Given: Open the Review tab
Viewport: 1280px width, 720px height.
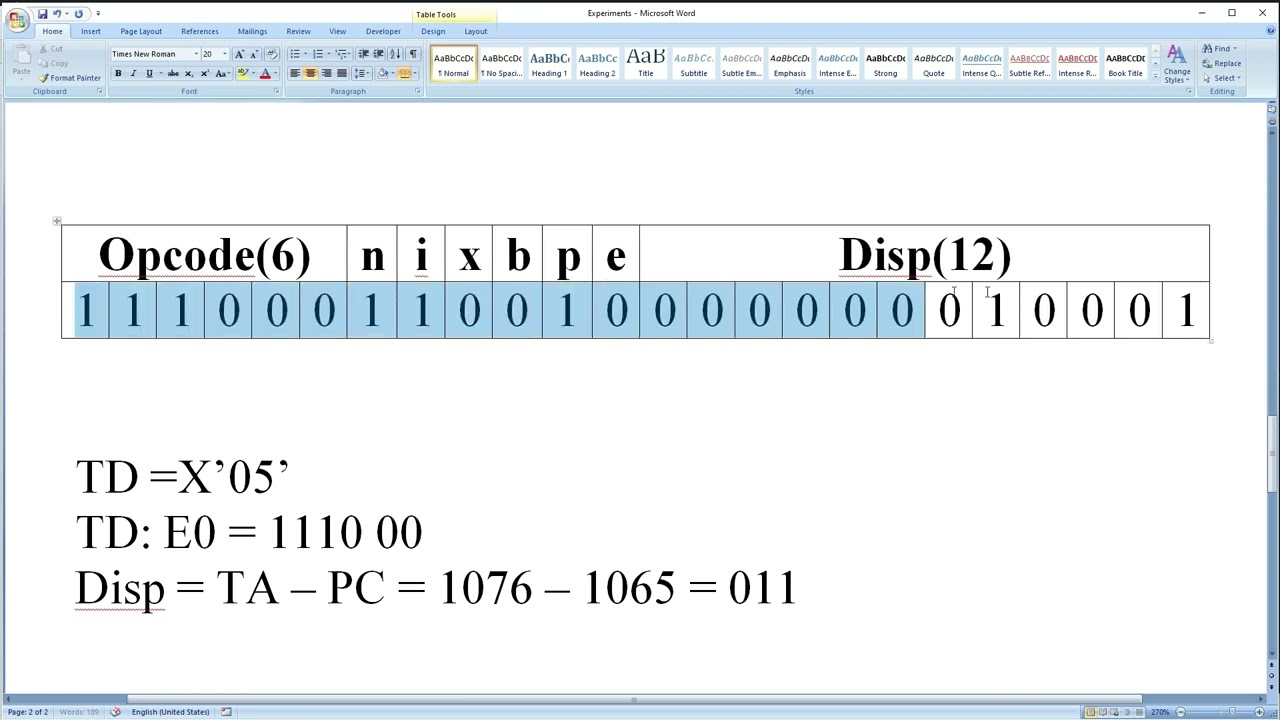Looking at the screenshot, I should pyautogui.click(x=298, y=31).
